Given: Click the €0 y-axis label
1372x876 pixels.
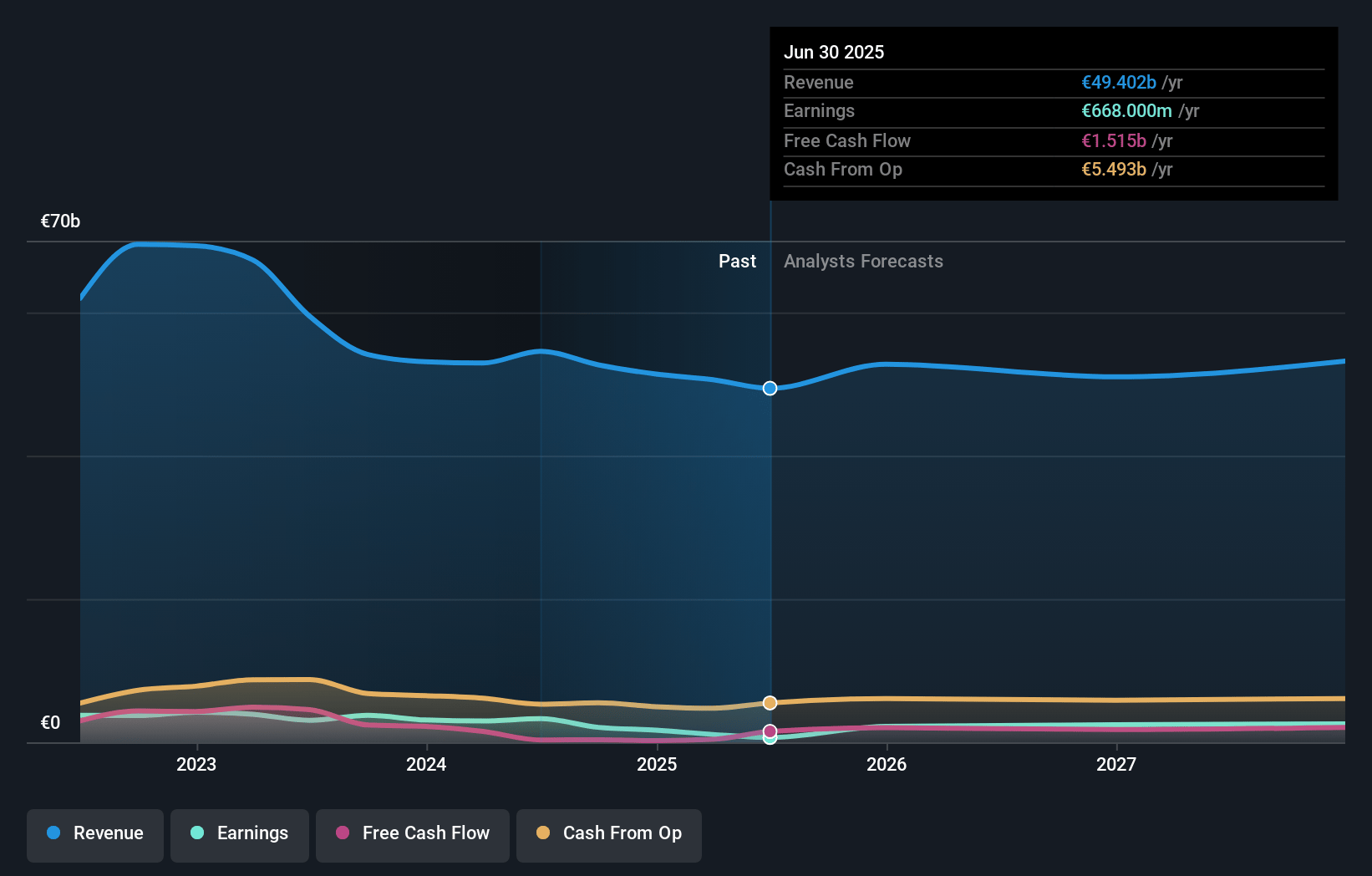Looking at the screenshot, I should (50, 722).
